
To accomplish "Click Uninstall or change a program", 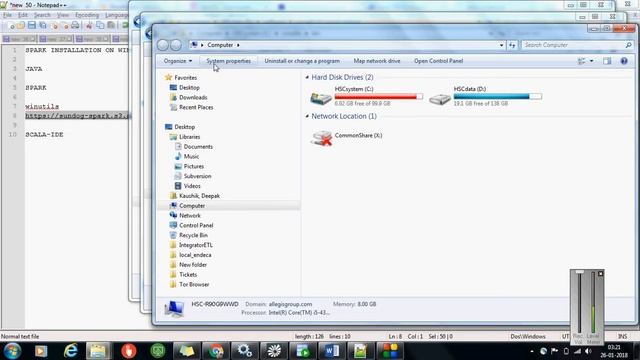I will coord(302,61).
